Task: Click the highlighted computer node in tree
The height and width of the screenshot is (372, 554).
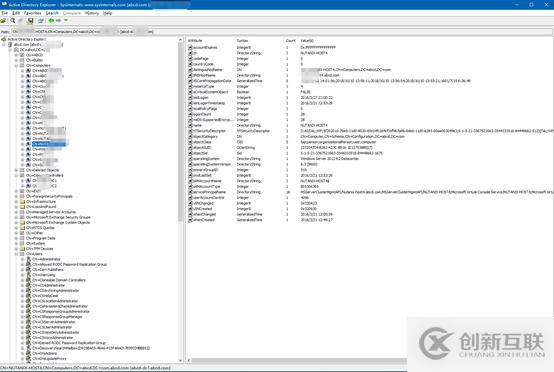Action: click(x=49, y=144)
